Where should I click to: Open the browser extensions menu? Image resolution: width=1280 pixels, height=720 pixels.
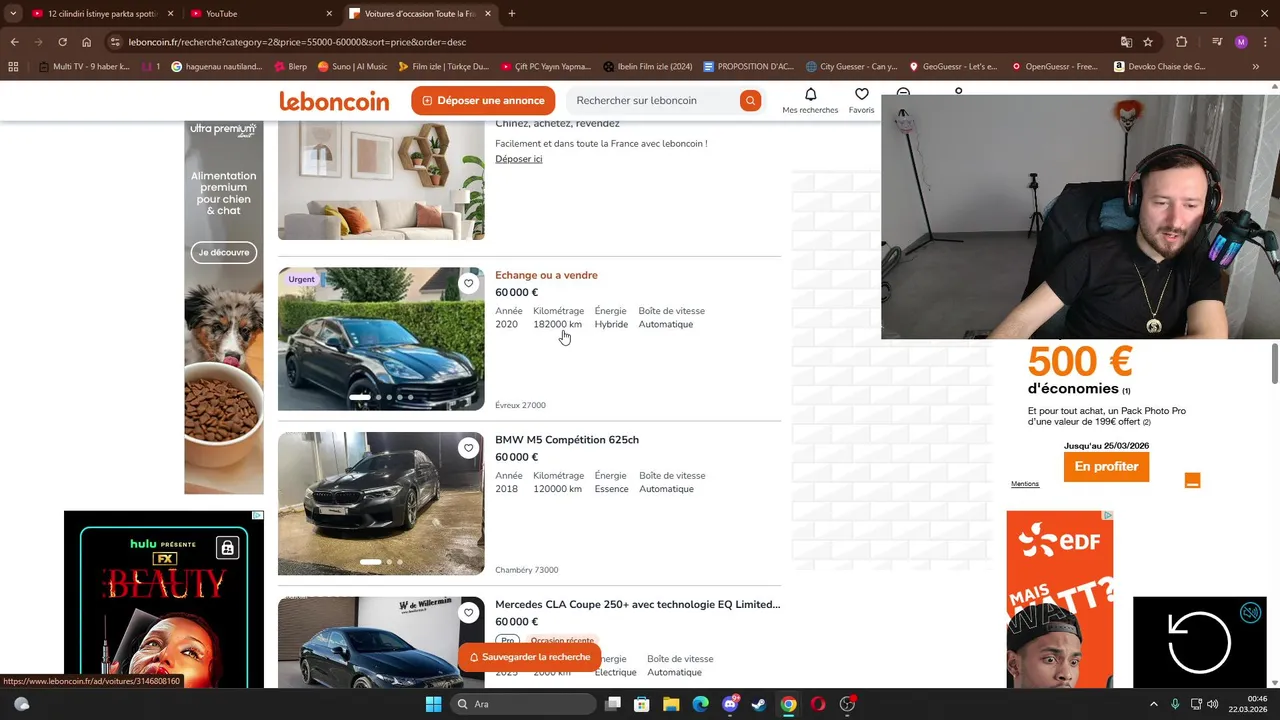[x=1181, y=42]
